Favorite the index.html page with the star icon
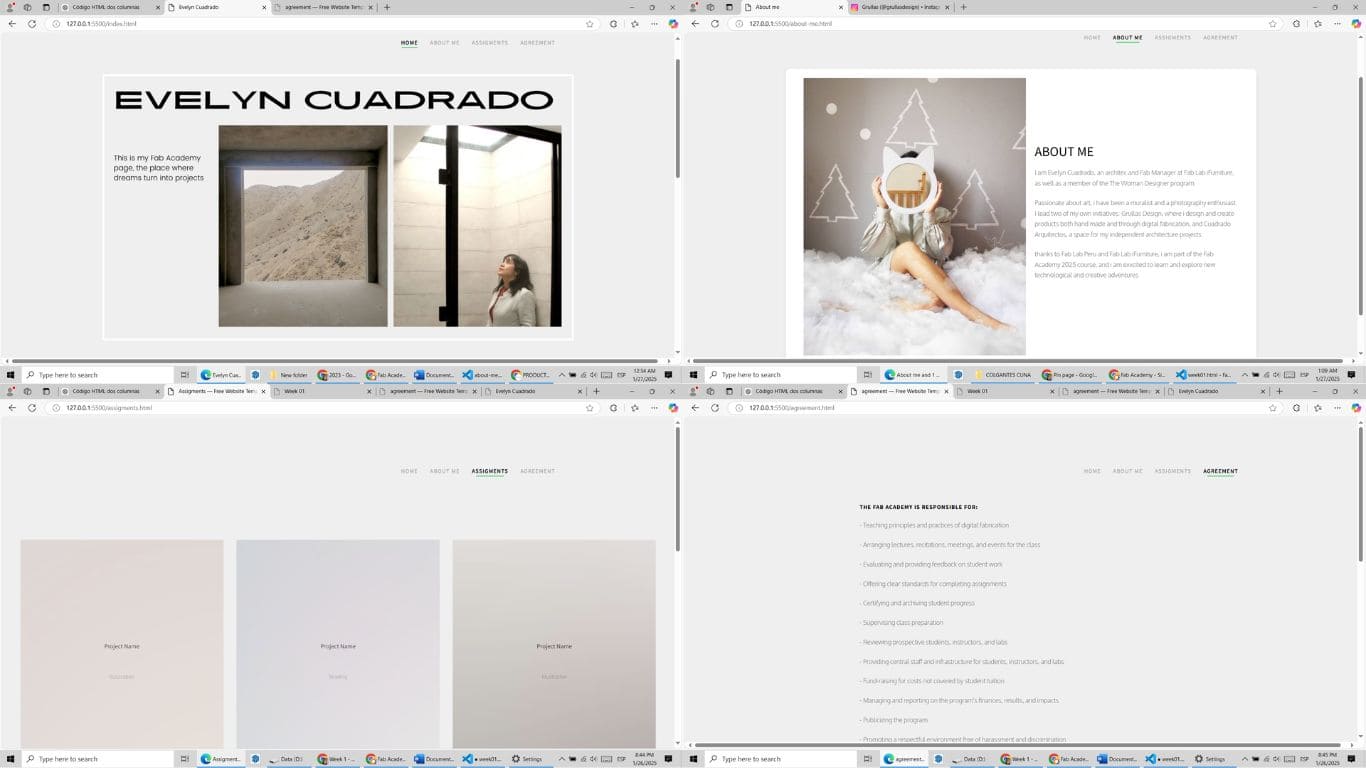The height and width of the screenshot is (768, 1366). (x=590, y=23)
